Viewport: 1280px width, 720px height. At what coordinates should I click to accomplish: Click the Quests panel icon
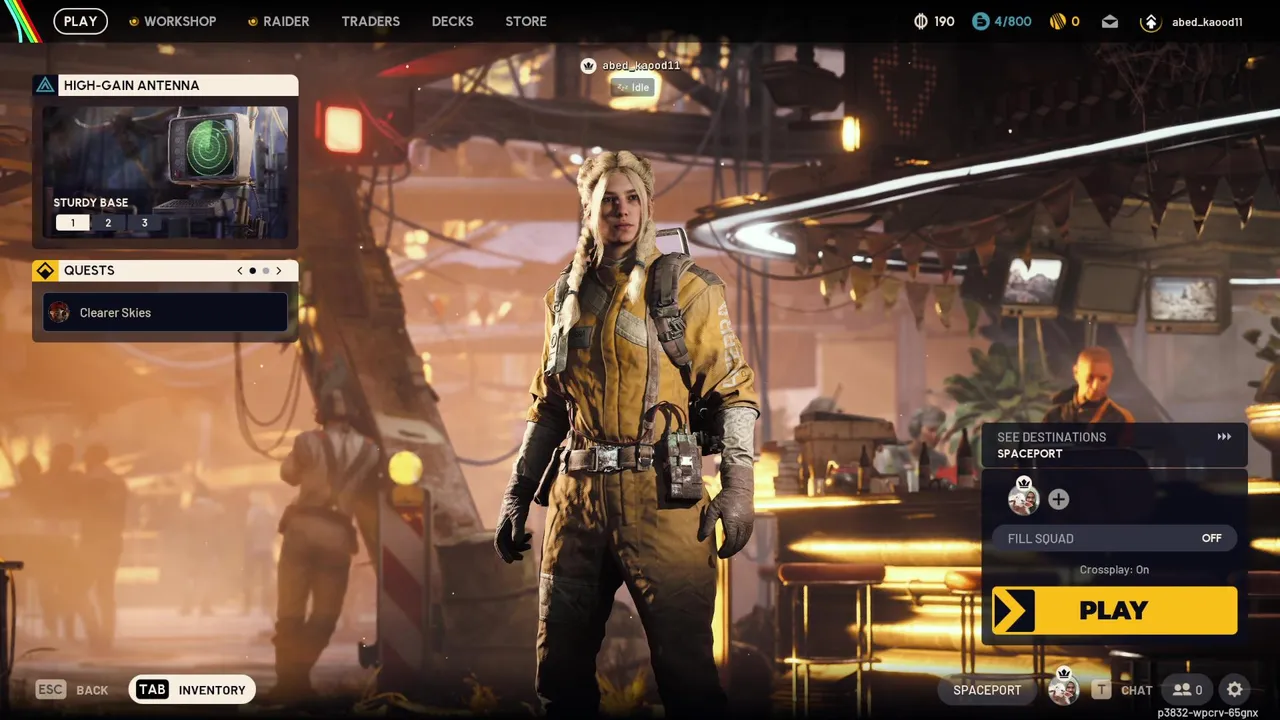pyautogui.click(x=45, y=270)
